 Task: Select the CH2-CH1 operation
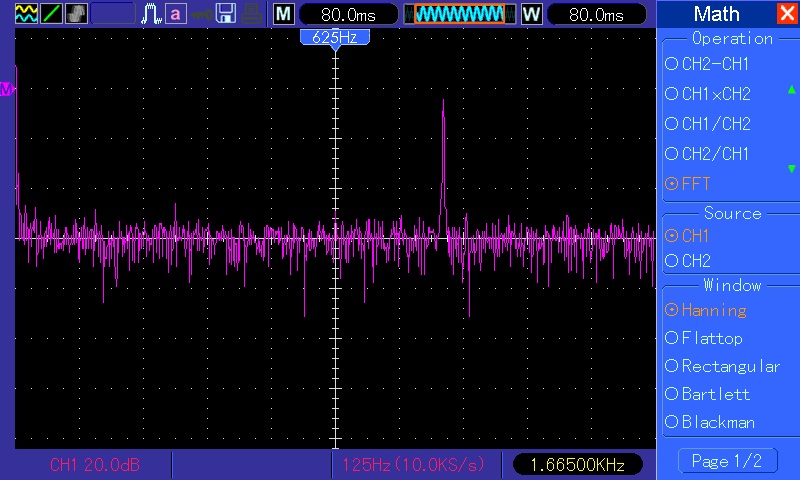pyautogui.click(x=707, y=64)
